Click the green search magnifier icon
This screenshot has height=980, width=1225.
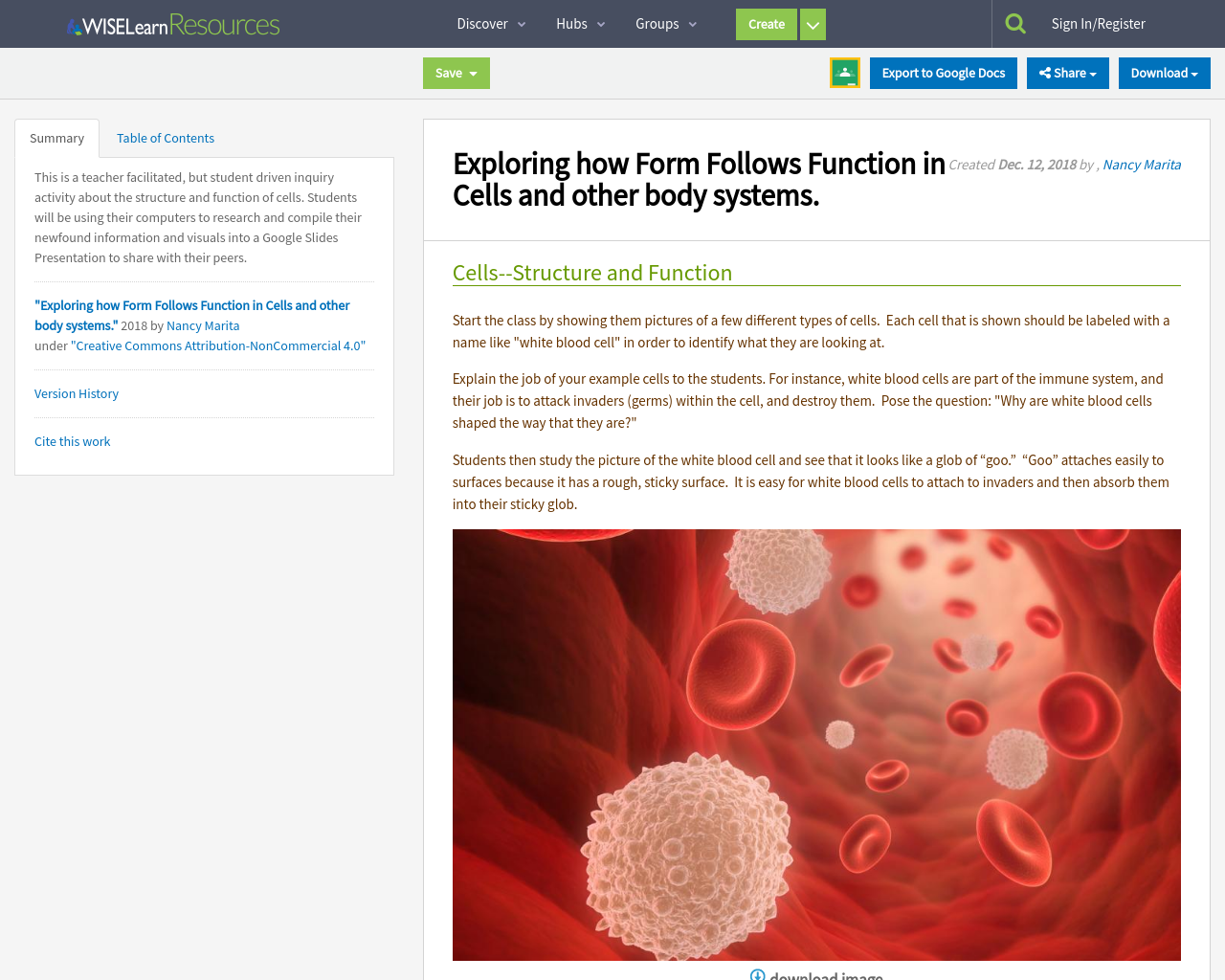[x=1015, y=24]
